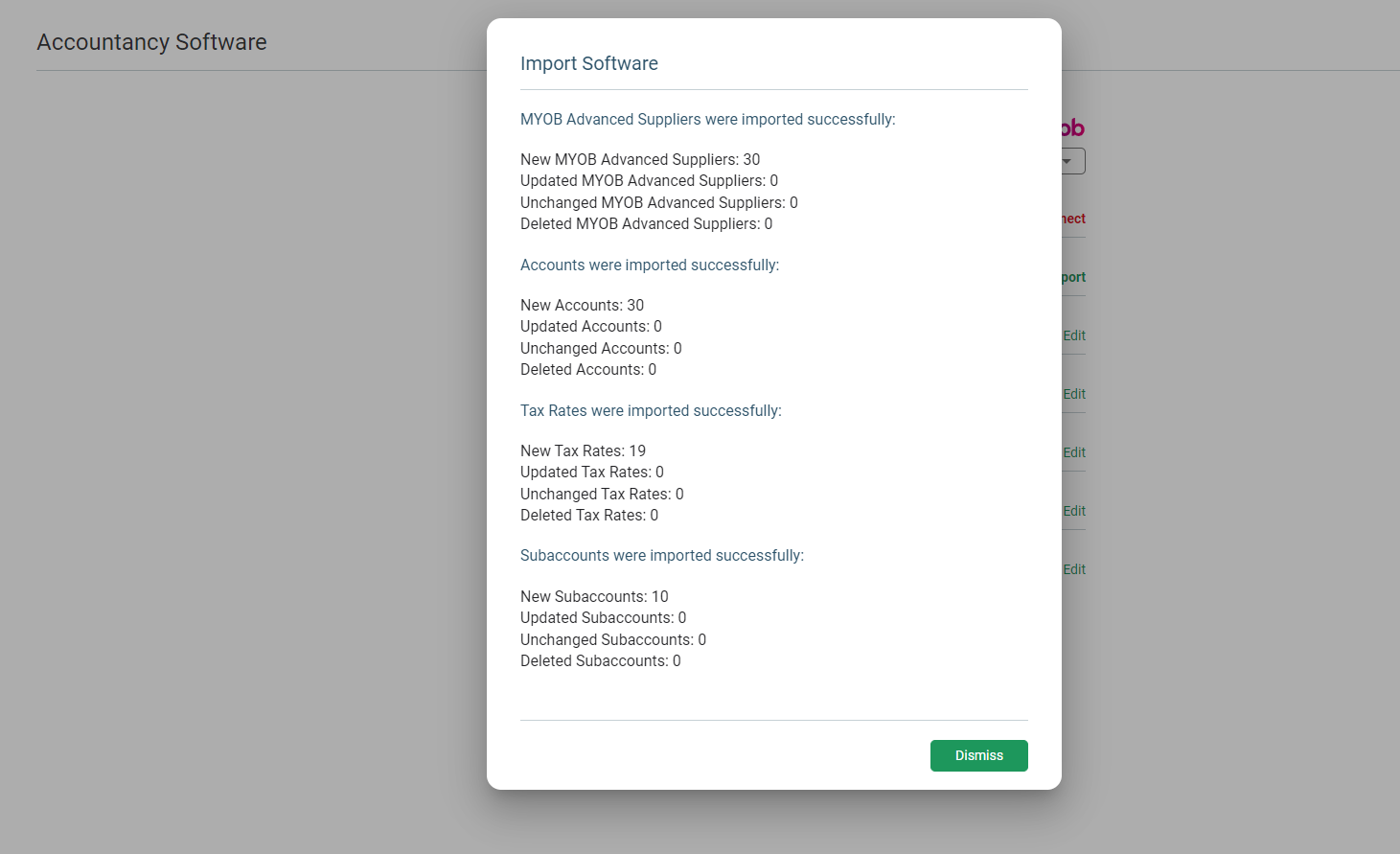Select 'Tax Rates were imported successfully' heading
Screen dimensions: 1400x854
point(651,410)
